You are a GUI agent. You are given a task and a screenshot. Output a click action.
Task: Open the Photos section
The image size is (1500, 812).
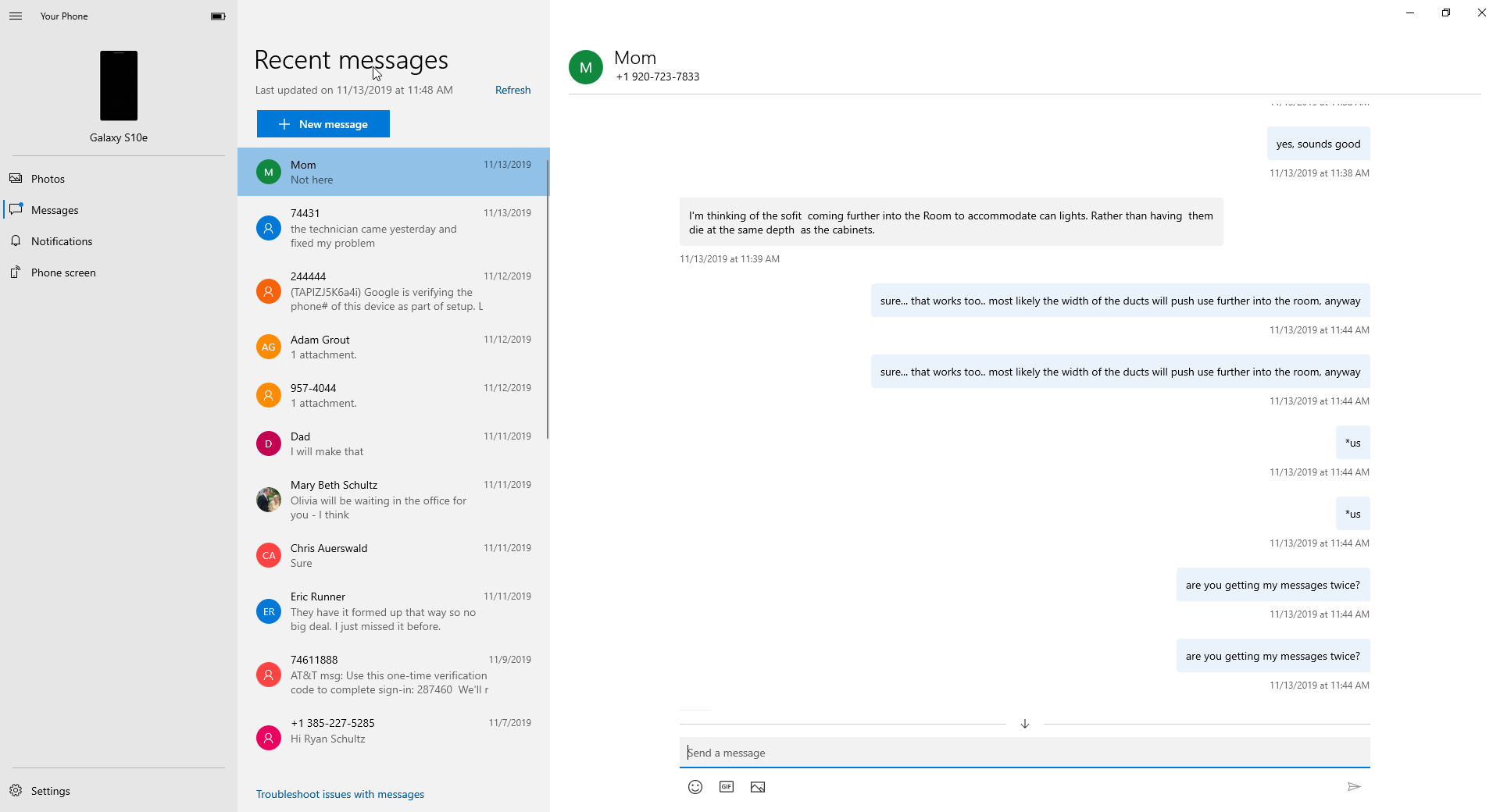coord(48,179)
